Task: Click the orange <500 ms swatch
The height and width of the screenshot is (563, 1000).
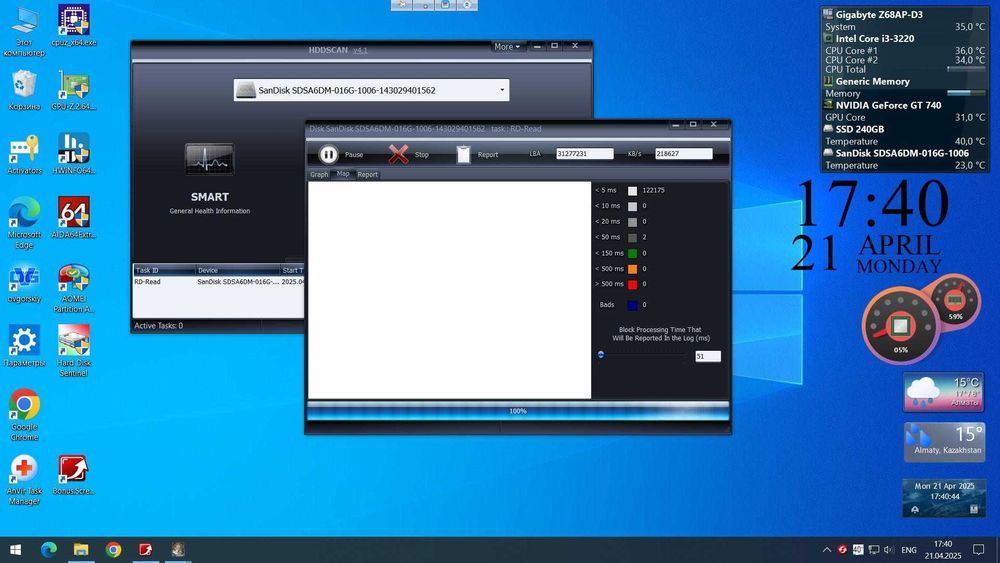Action: tap(632, 269)
